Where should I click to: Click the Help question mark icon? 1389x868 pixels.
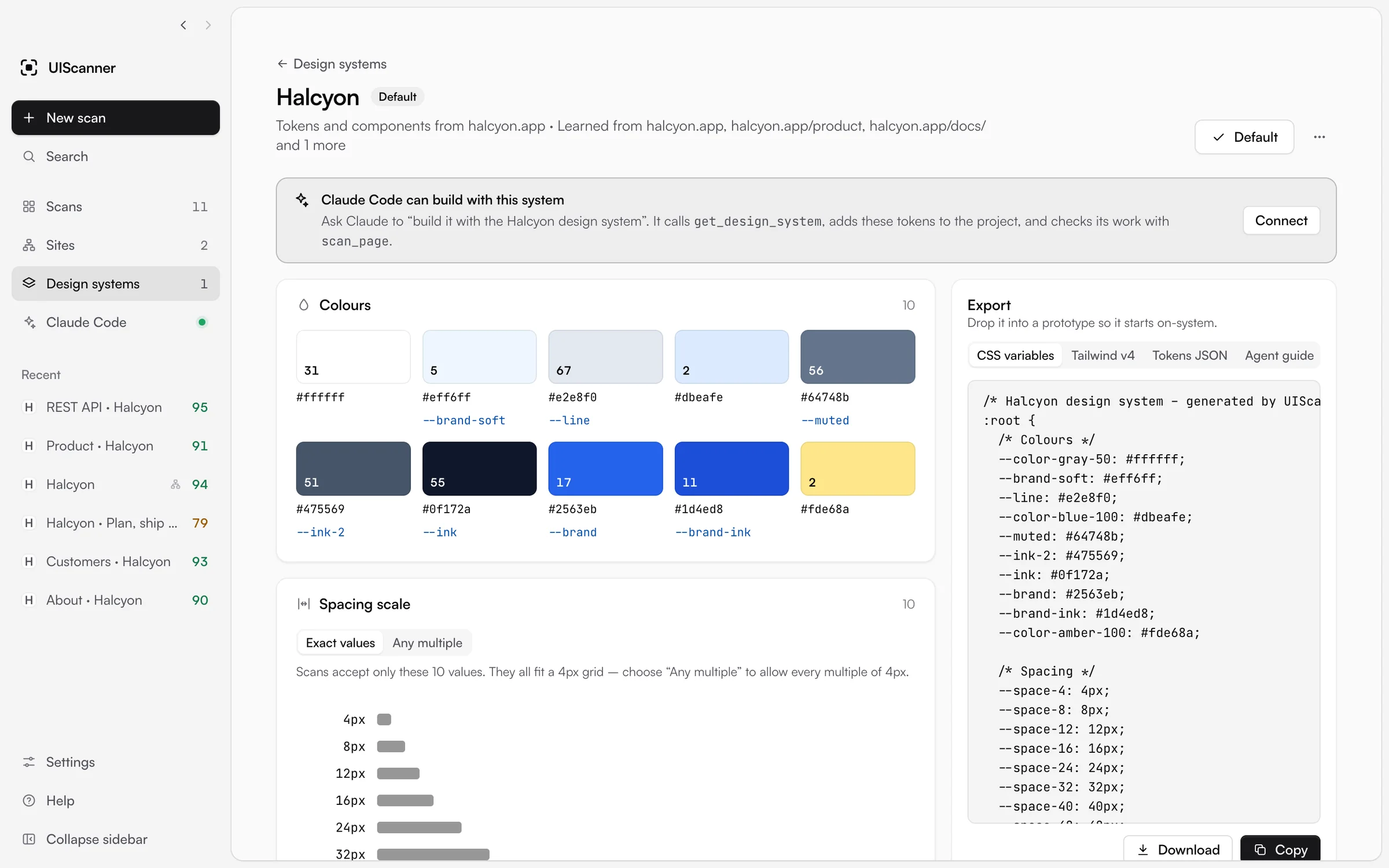(29, 801)
